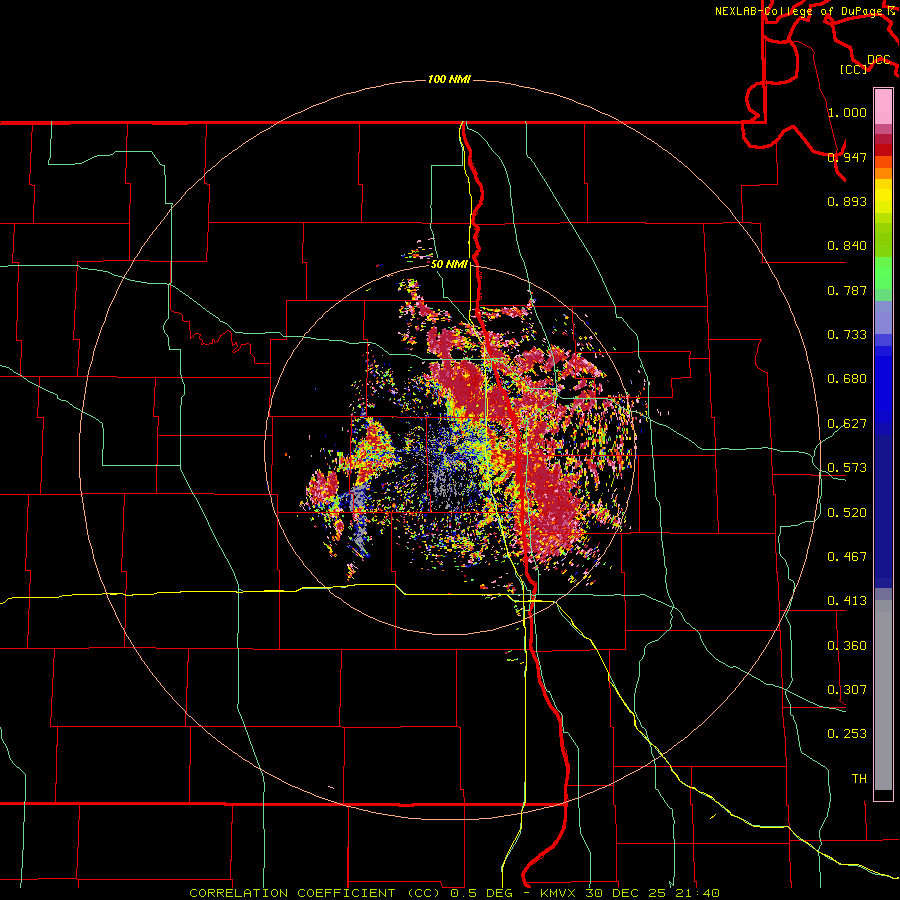
Task: Click the 0.573 scale value
Action: pyautogui.click(x=847, y=468)
